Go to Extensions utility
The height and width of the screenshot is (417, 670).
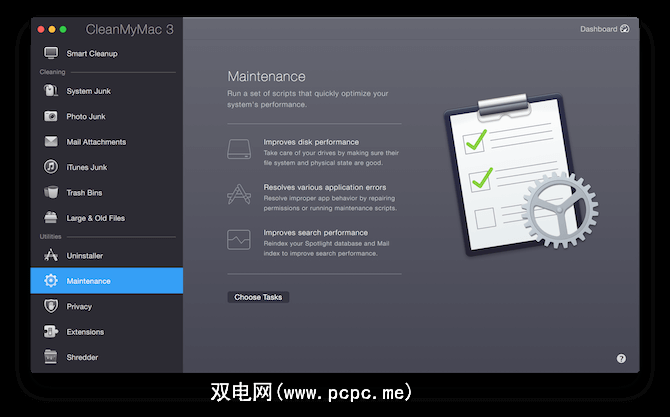point(107,332)
